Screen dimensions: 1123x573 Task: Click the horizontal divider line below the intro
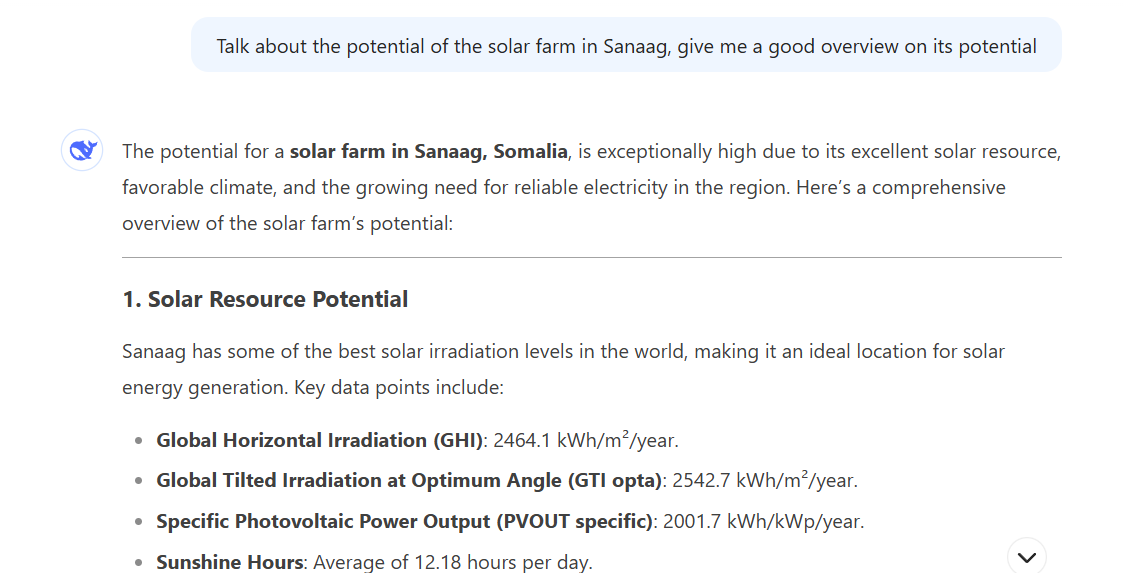pos(591,258)
